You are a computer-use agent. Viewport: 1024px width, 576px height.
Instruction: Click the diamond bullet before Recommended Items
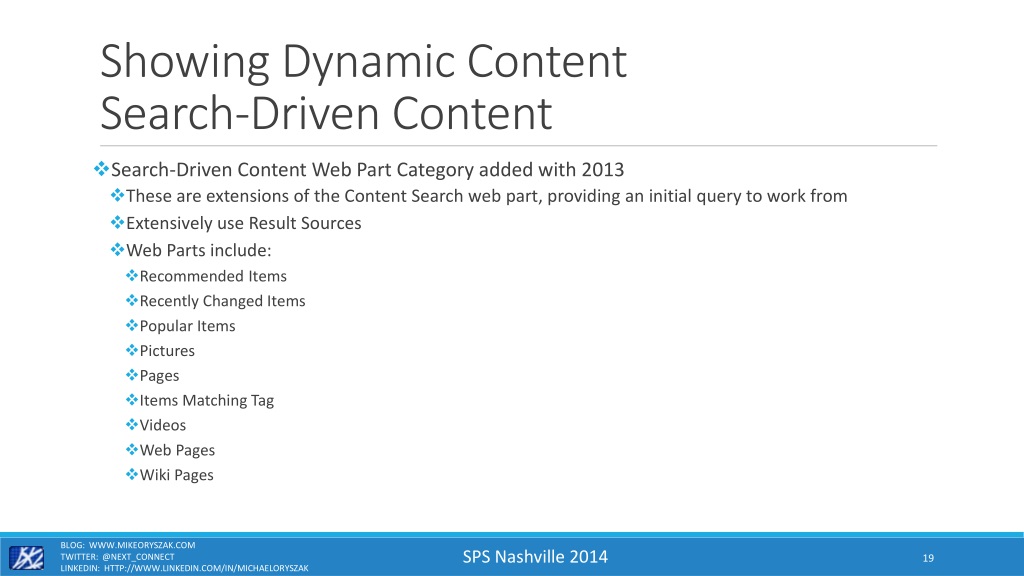pyautogui.click(x=132, y=276)
